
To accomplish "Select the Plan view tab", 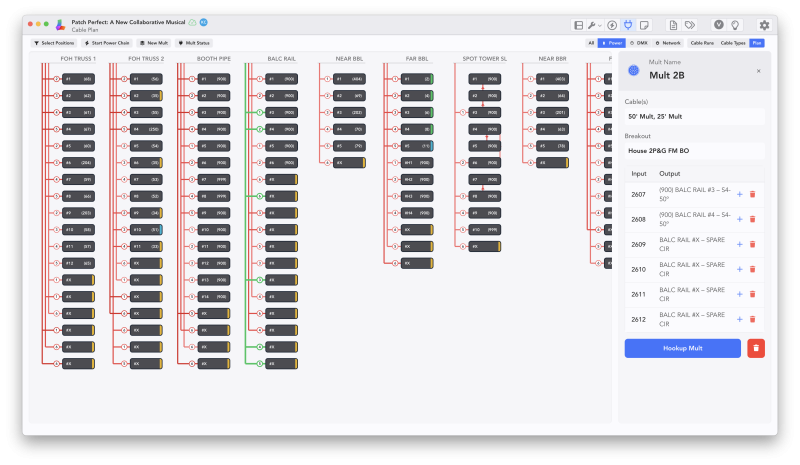I will click(757, 43).
